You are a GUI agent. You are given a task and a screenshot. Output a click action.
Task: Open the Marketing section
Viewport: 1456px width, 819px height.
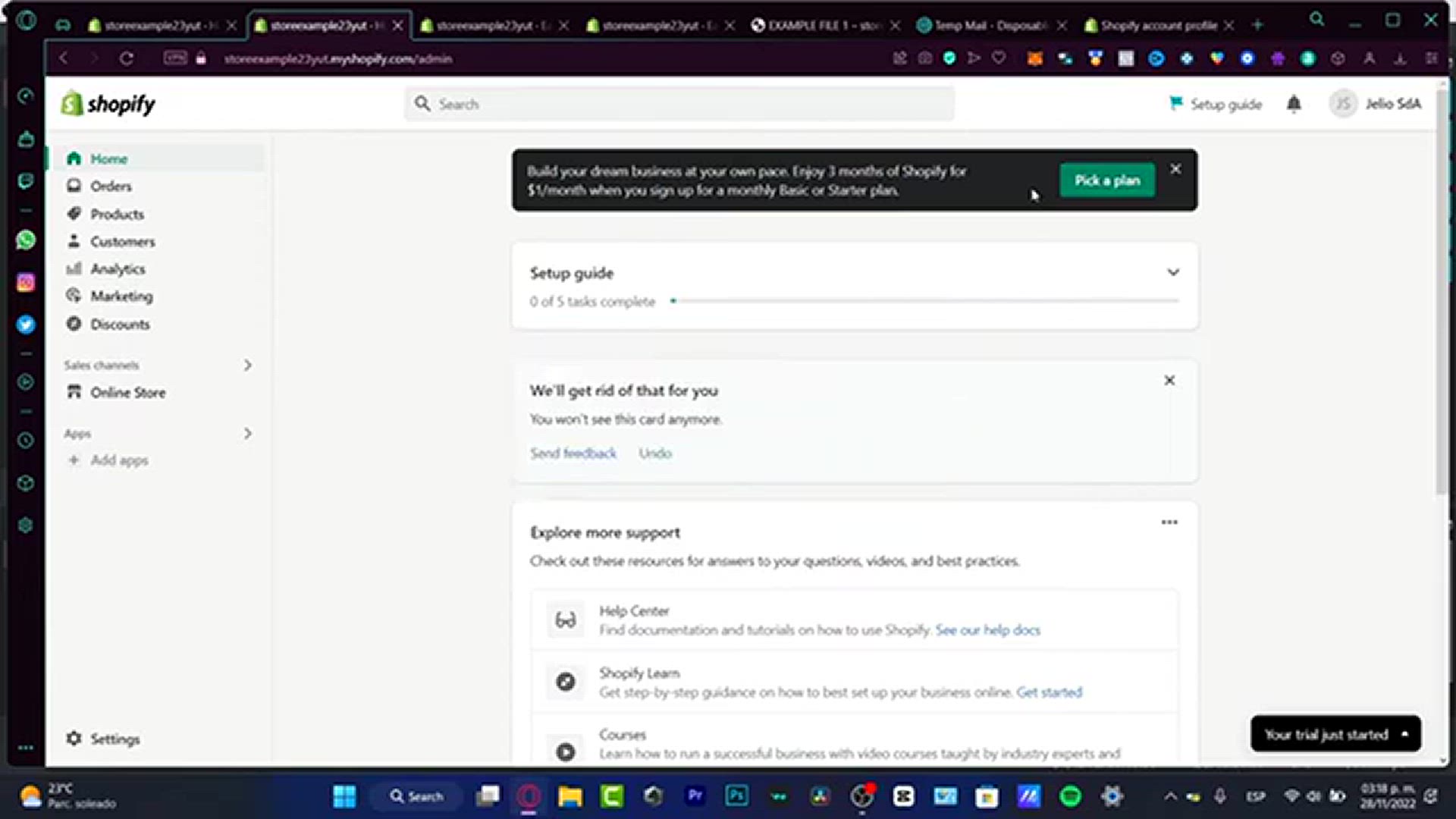pos(121,296)
